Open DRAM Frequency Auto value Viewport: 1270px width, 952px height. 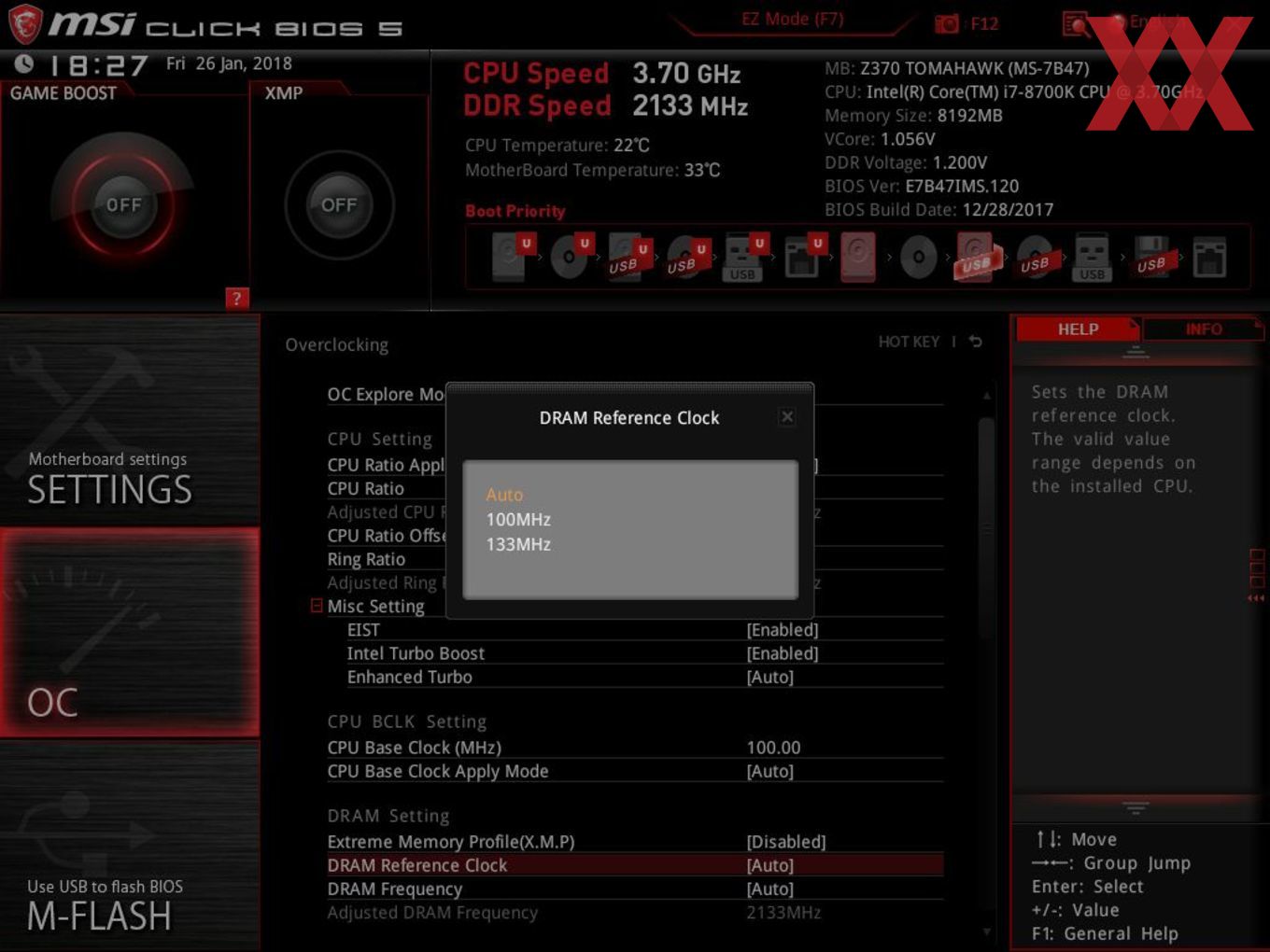769,889
